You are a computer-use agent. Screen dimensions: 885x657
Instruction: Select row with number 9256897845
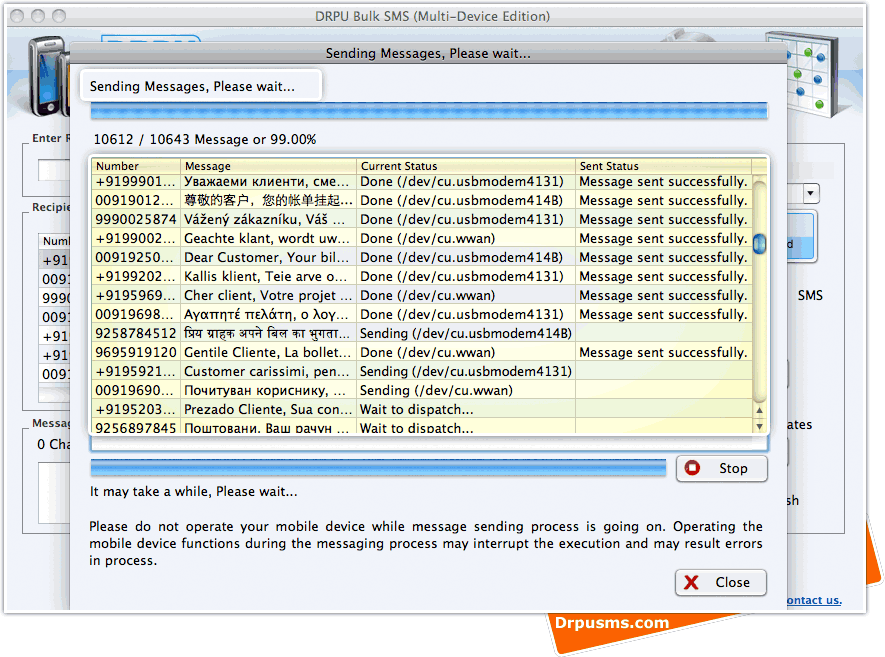tap(422, 427)
